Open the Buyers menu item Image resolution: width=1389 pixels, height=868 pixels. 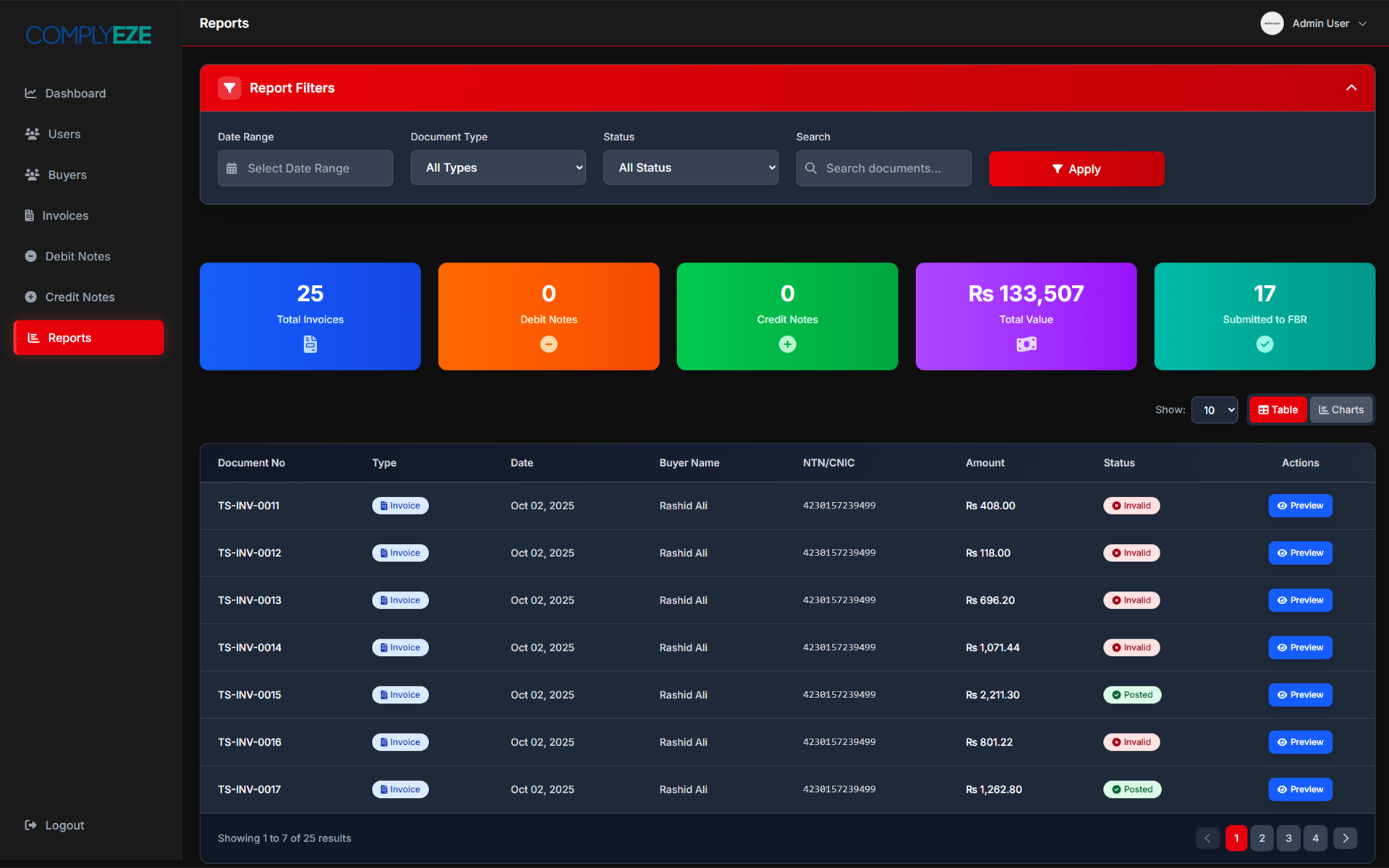click(67, 175)
